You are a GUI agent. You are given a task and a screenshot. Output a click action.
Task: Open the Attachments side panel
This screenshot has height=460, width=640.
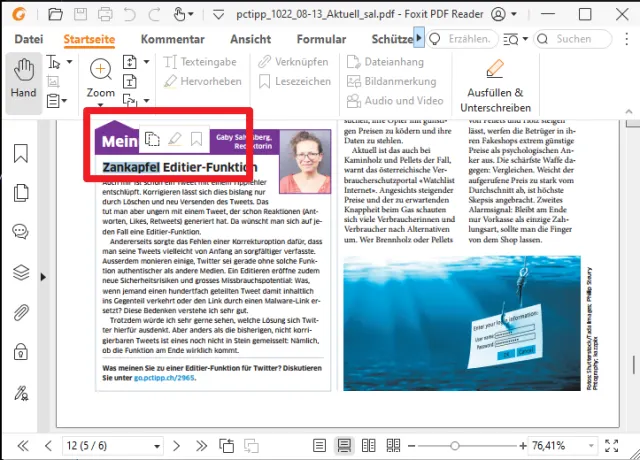[x=21, y=313]
